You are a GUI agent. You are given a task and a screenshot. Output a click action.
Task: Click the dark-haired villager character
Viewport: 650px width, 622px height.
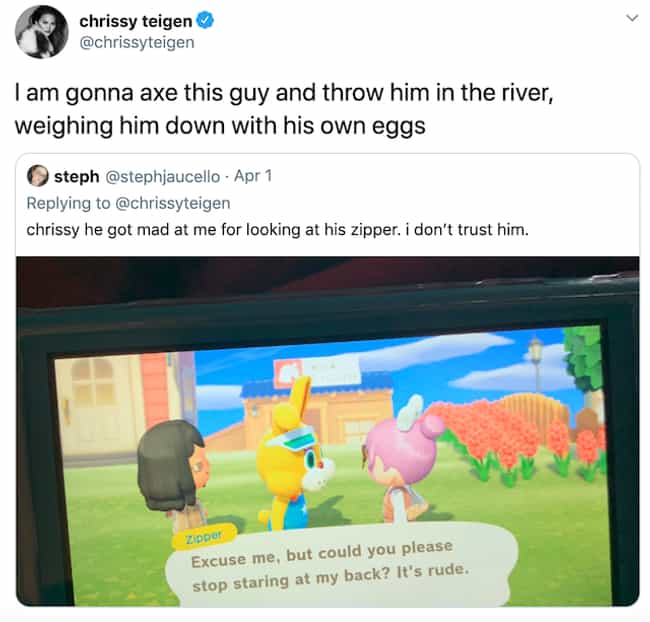(x=174, y=475)
